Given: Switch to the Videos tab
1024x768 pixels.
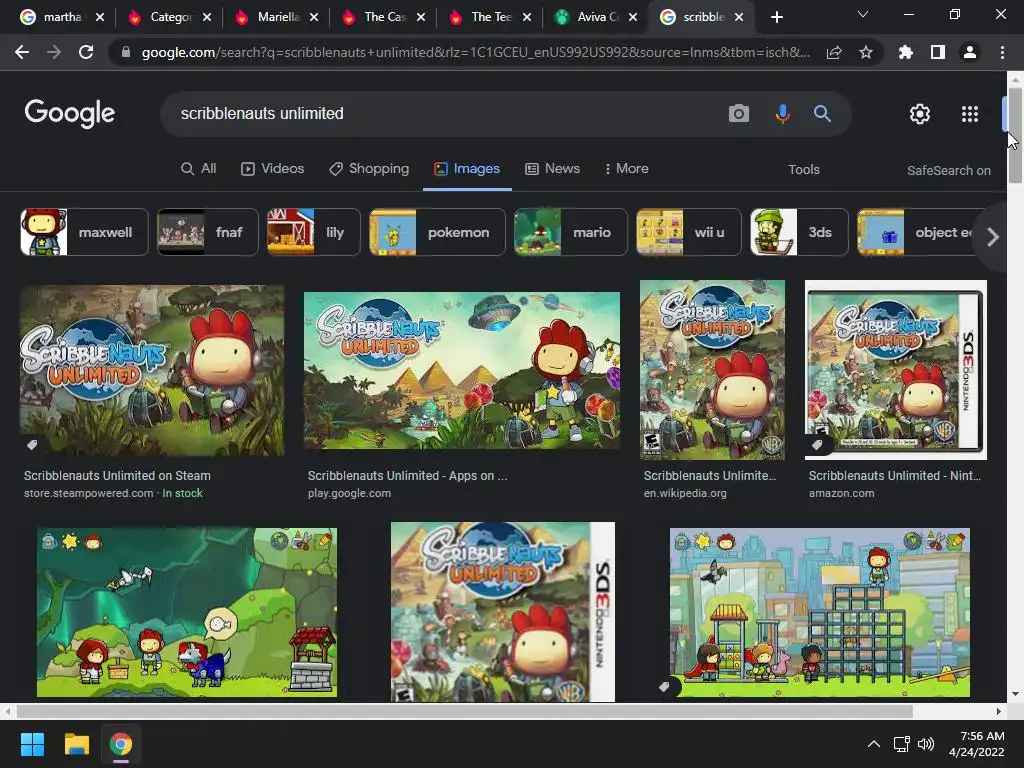Looking at the screenshot, I should [x=272, y=168].
